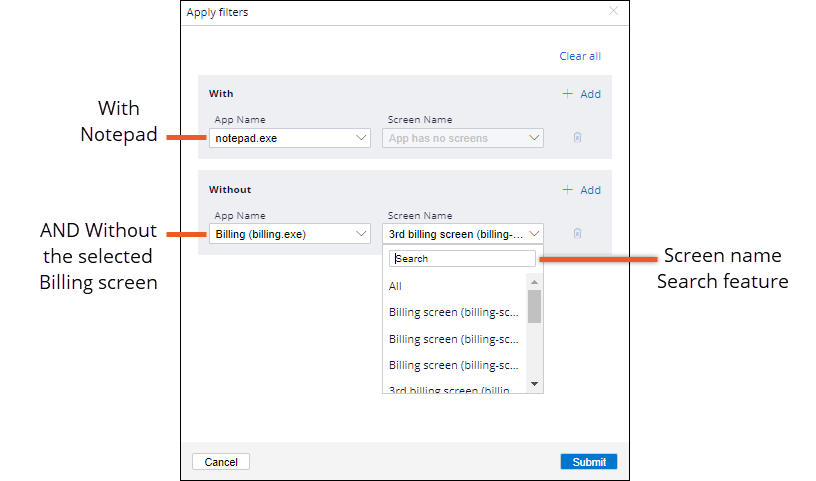The height and width of the screenshot is (481, 816).
Task: Delete the Billing filter row in Without
Action: pyautogui.click(x=577, y=234)
